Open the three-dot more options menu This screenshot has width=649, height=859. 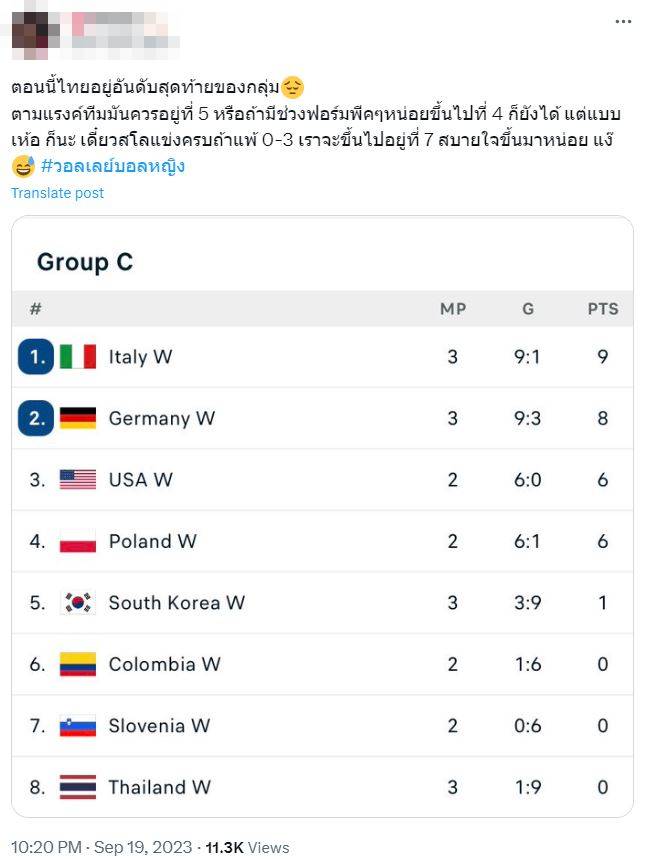tap(623, 21)
